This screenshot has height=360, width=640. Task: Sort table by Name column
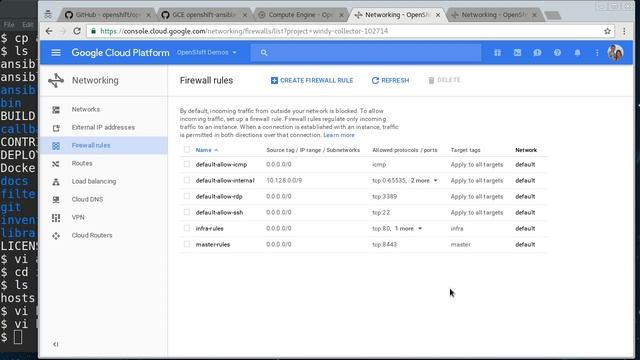click(207, 150)
